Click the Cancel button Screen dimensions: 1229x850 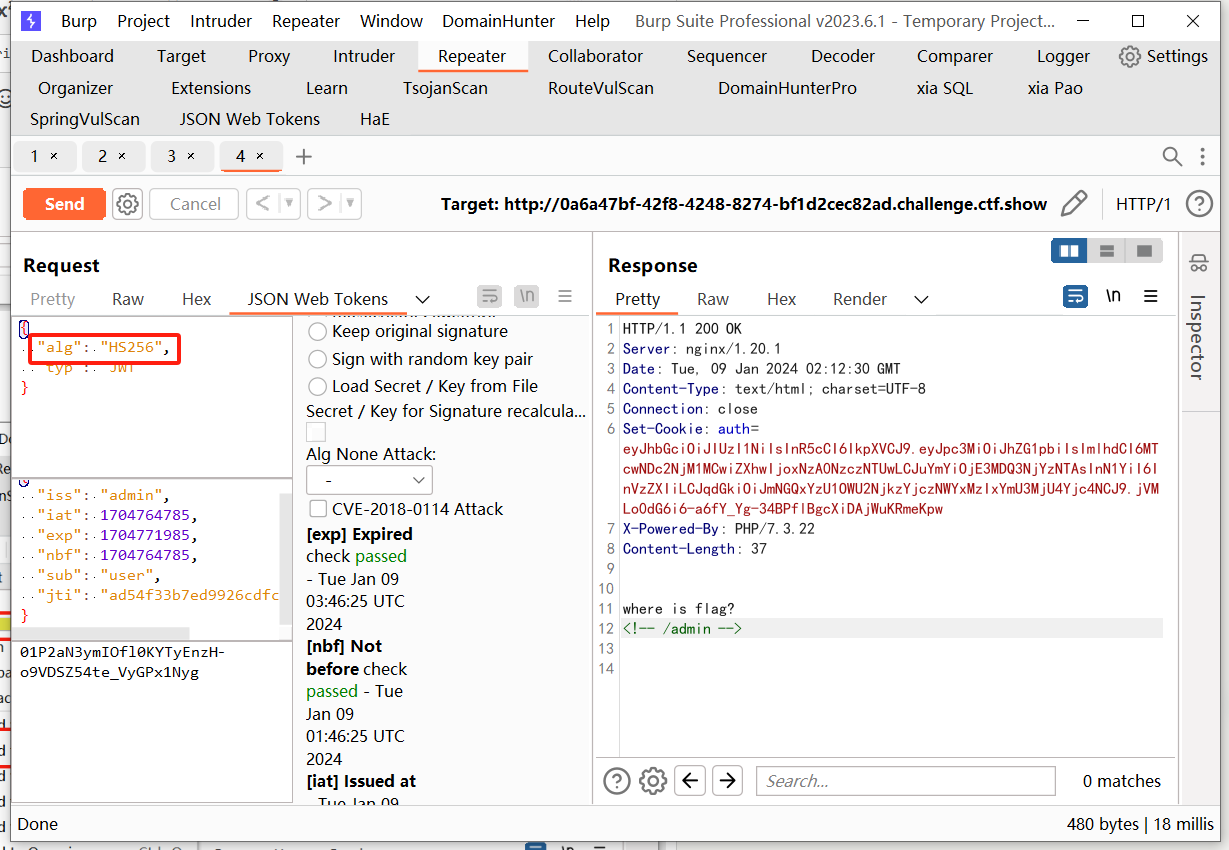[x=195, y=204]
